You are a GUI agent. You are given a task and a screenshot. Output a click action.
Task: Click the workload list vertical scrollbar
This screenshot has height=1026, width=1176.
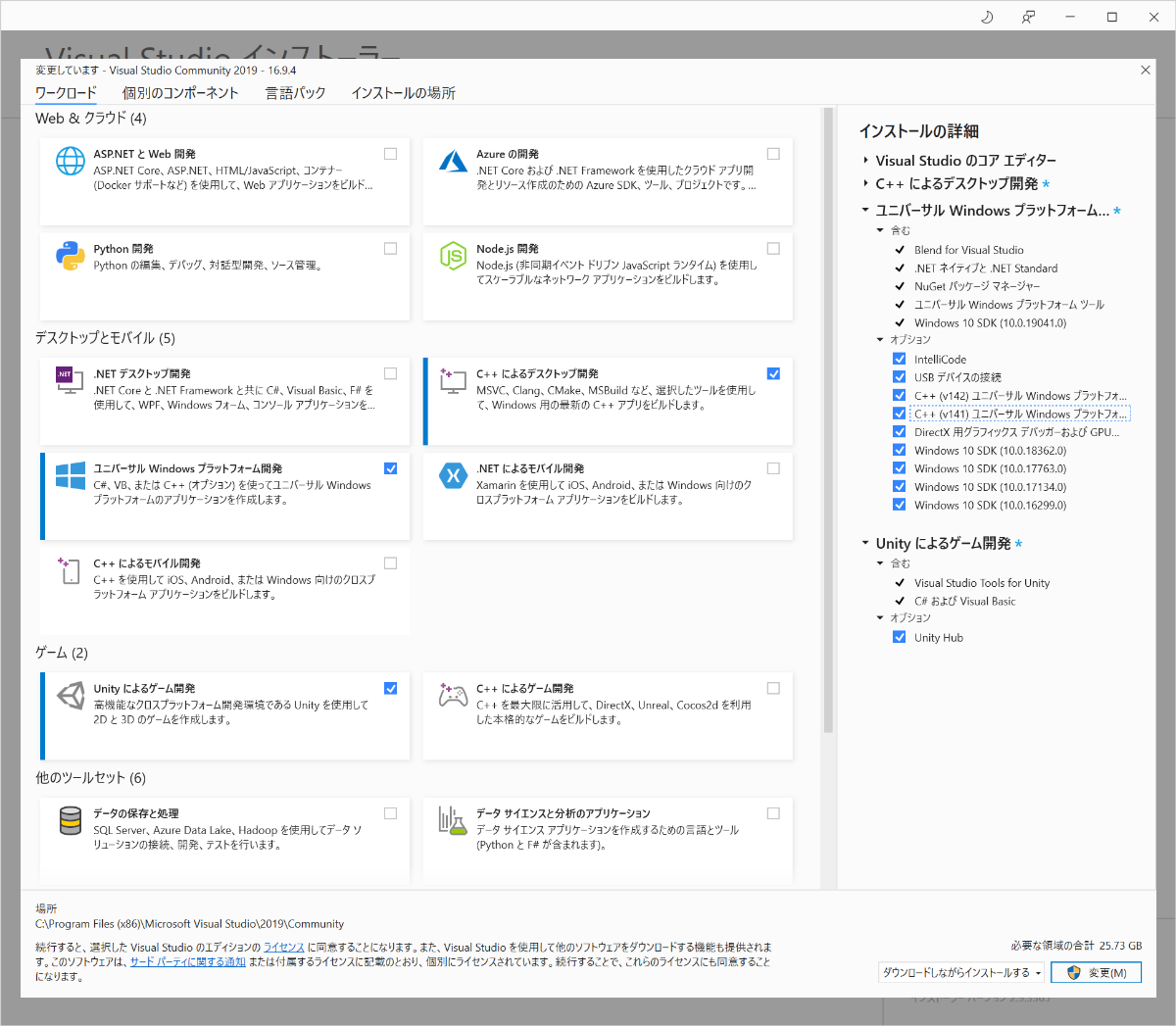tap(827, 421)
